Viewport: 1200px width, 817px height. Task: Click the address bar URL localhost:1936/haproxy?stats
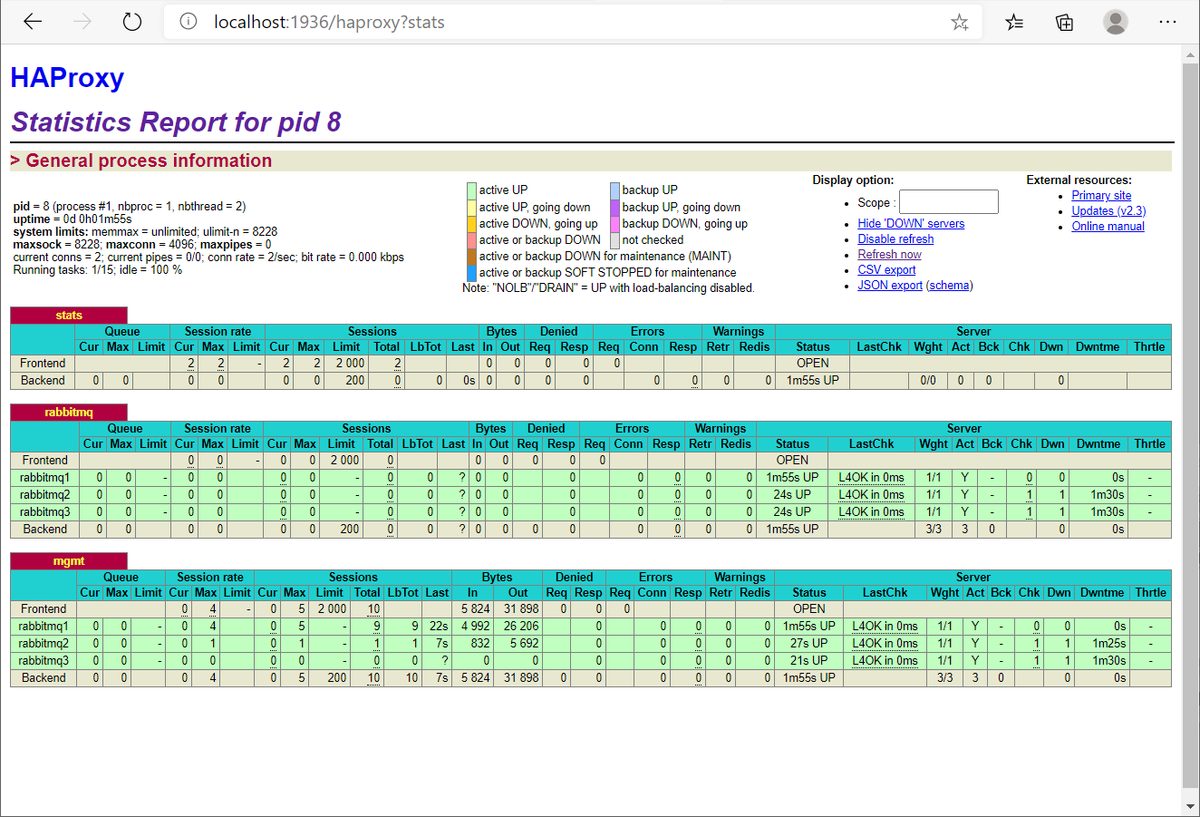(x=329, y=22)
